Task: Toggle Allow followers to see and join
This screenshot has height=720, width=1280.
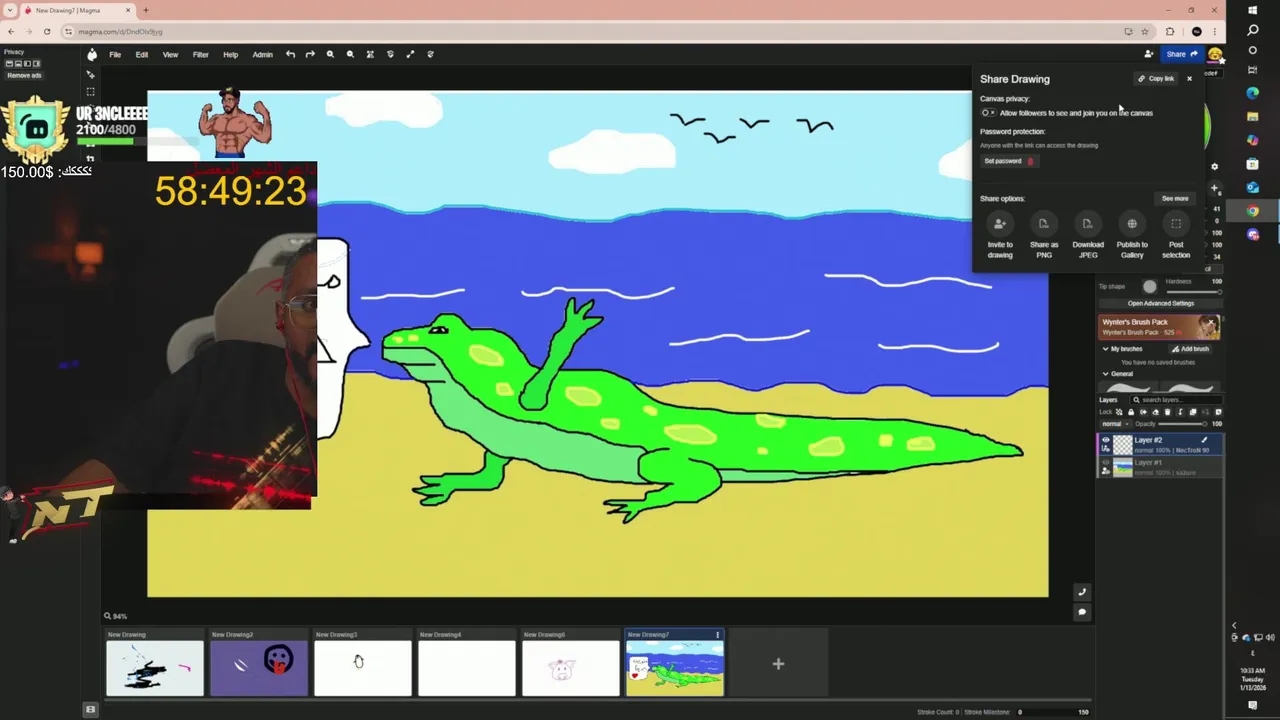Action: click(988, 113)
